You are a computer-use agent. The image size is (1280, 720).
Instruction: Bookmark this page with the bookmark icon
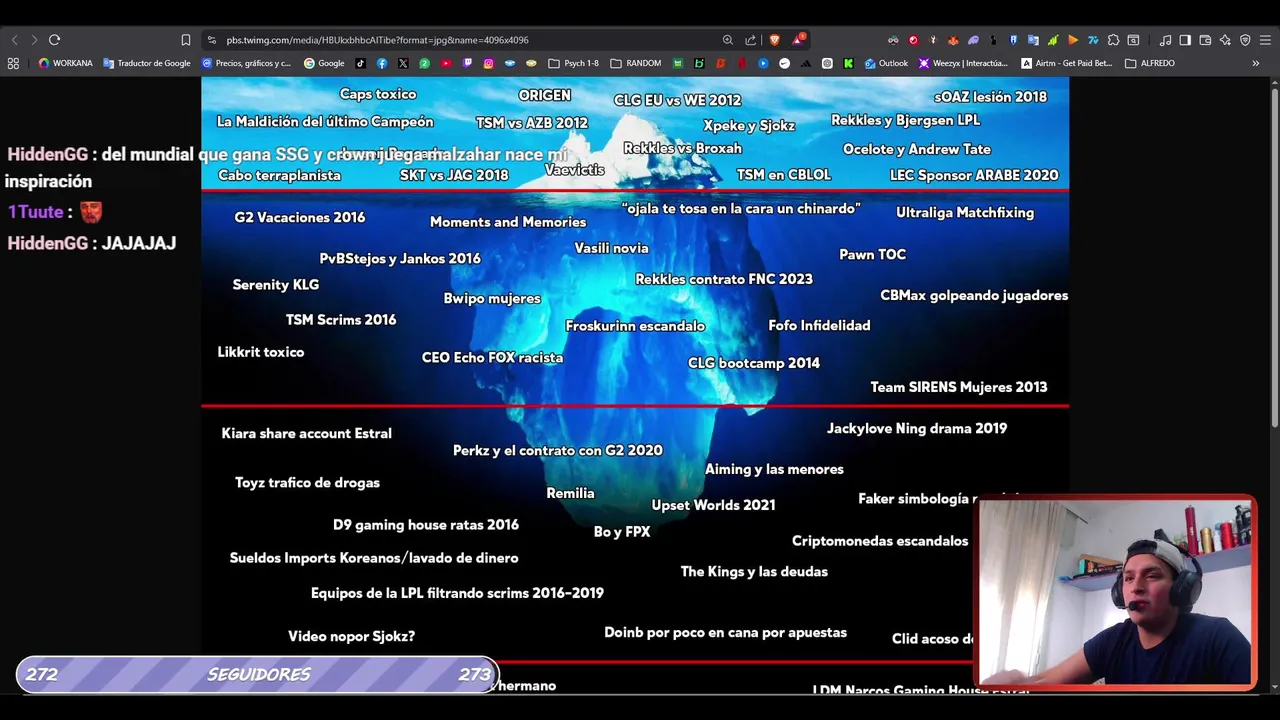pyautogui.click(x=185, y=40)
